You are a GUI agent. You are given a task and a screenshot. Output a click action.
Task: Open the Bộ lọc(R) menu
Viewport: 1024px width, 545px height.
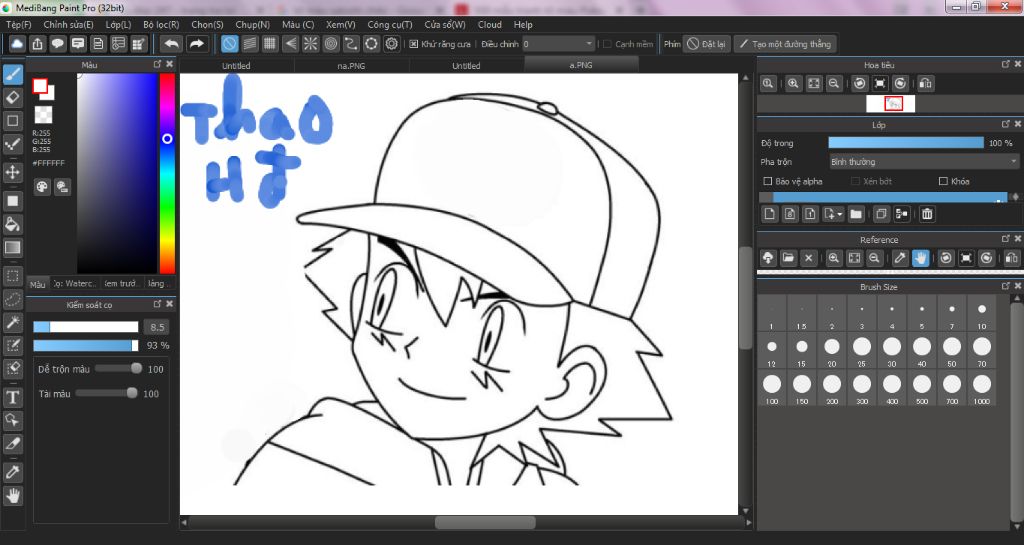161,24
